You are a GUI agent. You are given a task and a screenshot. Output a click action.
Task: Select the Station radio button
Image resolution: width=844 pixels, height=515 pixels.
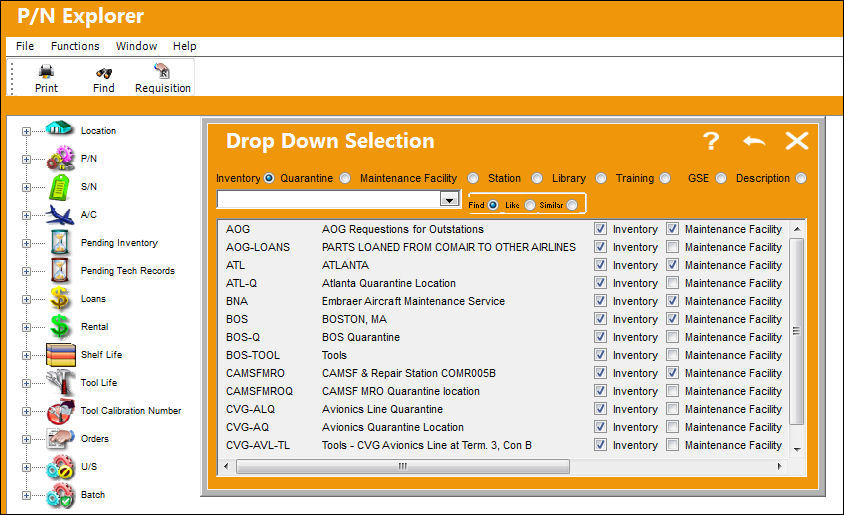pyautogui.click(x=537, y=178)
